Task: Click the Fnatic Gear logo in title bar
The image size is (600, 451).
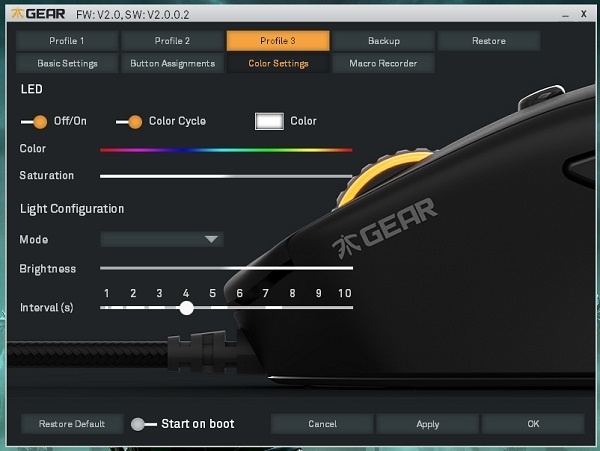Action: click(38, 14)
